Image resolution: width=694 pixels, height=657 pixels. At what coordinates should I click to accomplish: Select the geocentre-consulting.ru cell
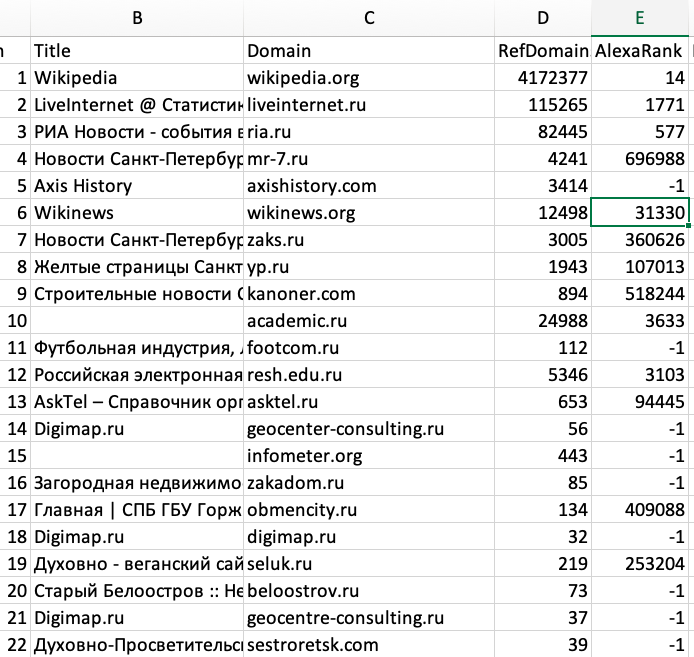click(x=369, y=618)
